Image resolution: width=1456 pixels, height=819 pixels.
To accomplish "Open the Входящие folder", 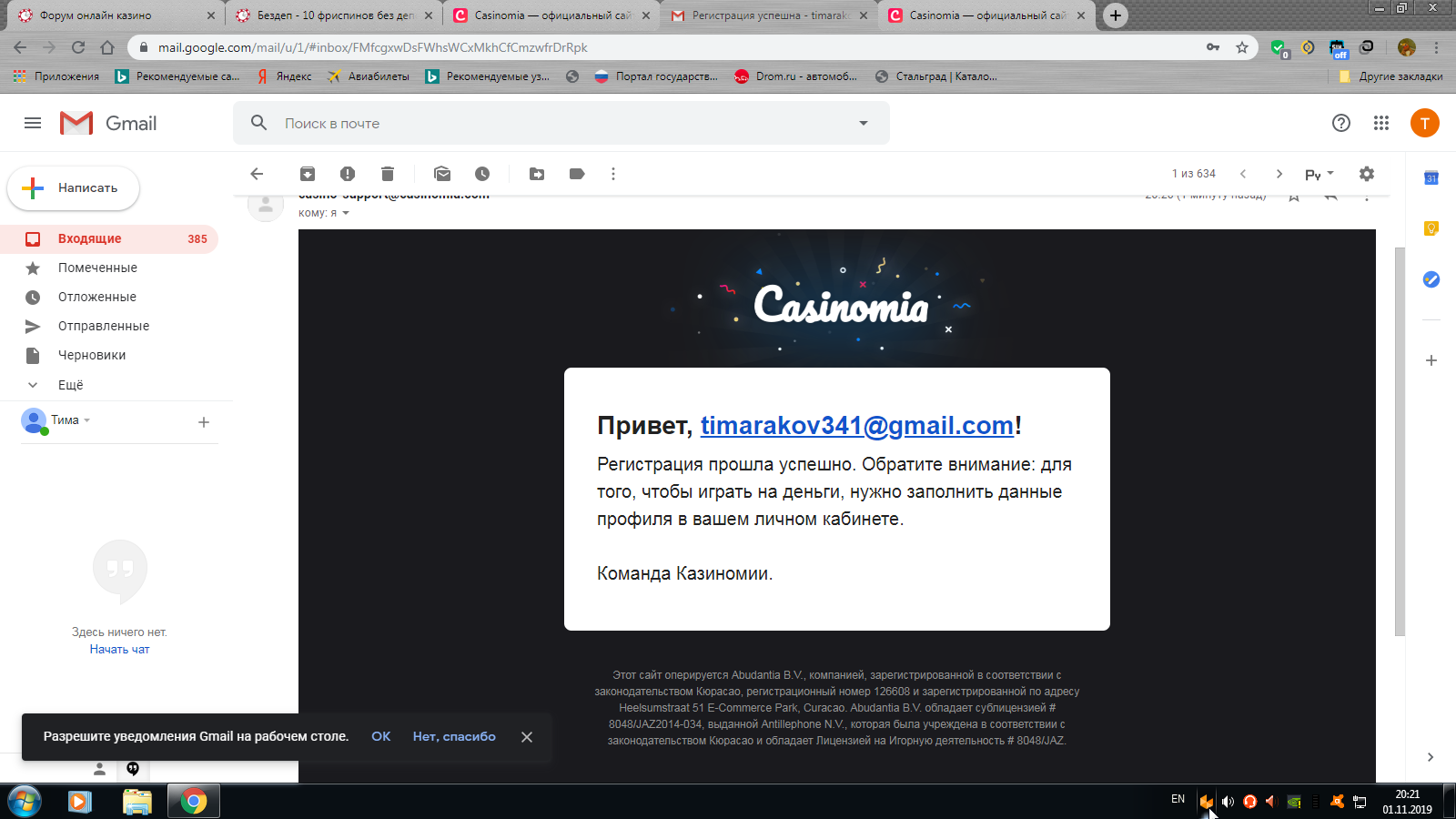I will 109,238.
